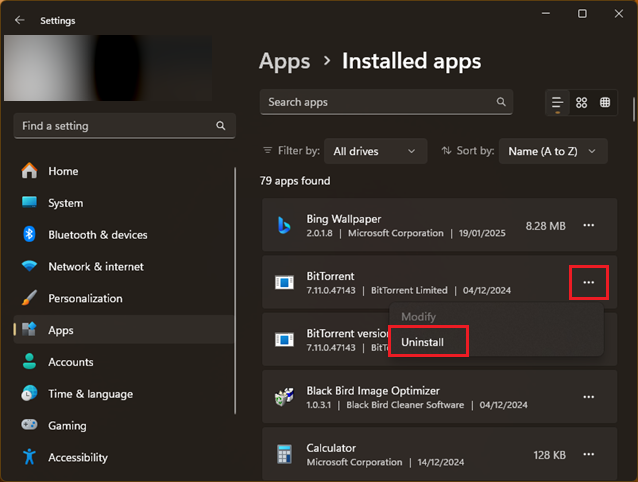Click the Search apps magnifier icon
Viewport: 638px width, 482px height.
(x=501, y=102)
